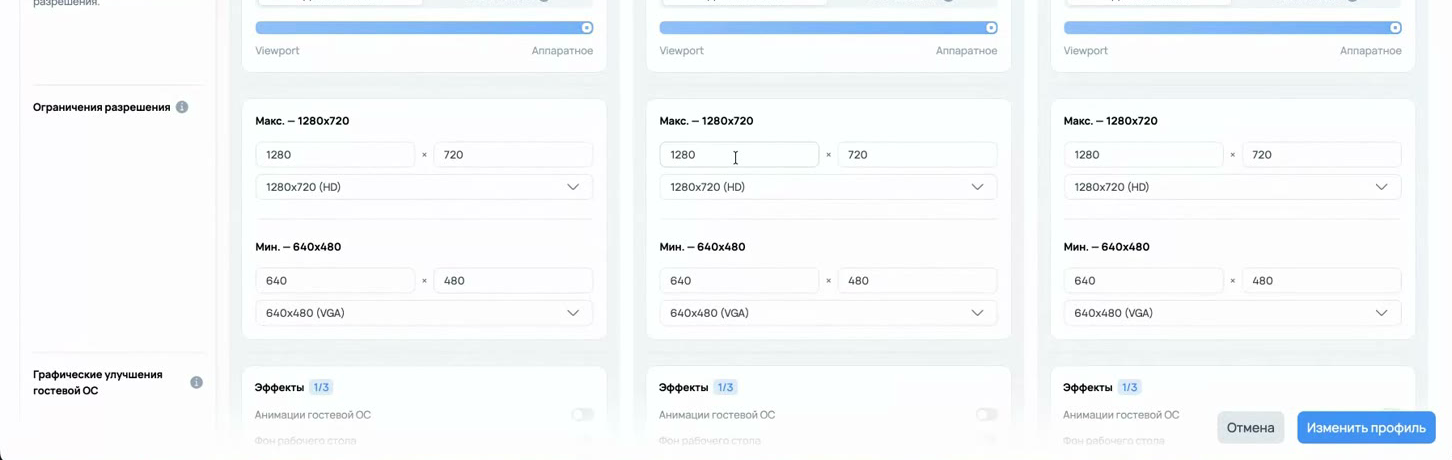Click the Мин. — 640x480 heading in middle column
This screenshot has width=1452, height=460.
pyautogui.click(x=702, y=247)
